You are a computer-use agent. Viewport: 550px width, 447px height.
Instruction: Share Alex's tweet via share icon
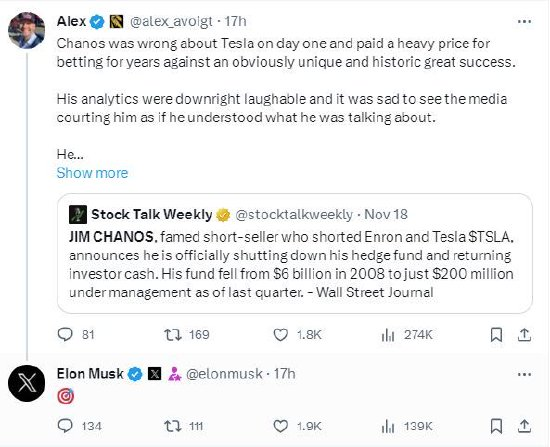pos(524,335)
